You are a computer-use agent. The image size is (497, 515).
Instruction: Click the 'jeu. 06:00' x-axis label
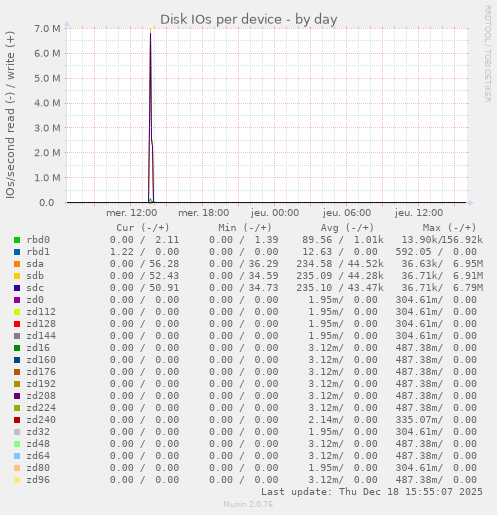point(347,213)
